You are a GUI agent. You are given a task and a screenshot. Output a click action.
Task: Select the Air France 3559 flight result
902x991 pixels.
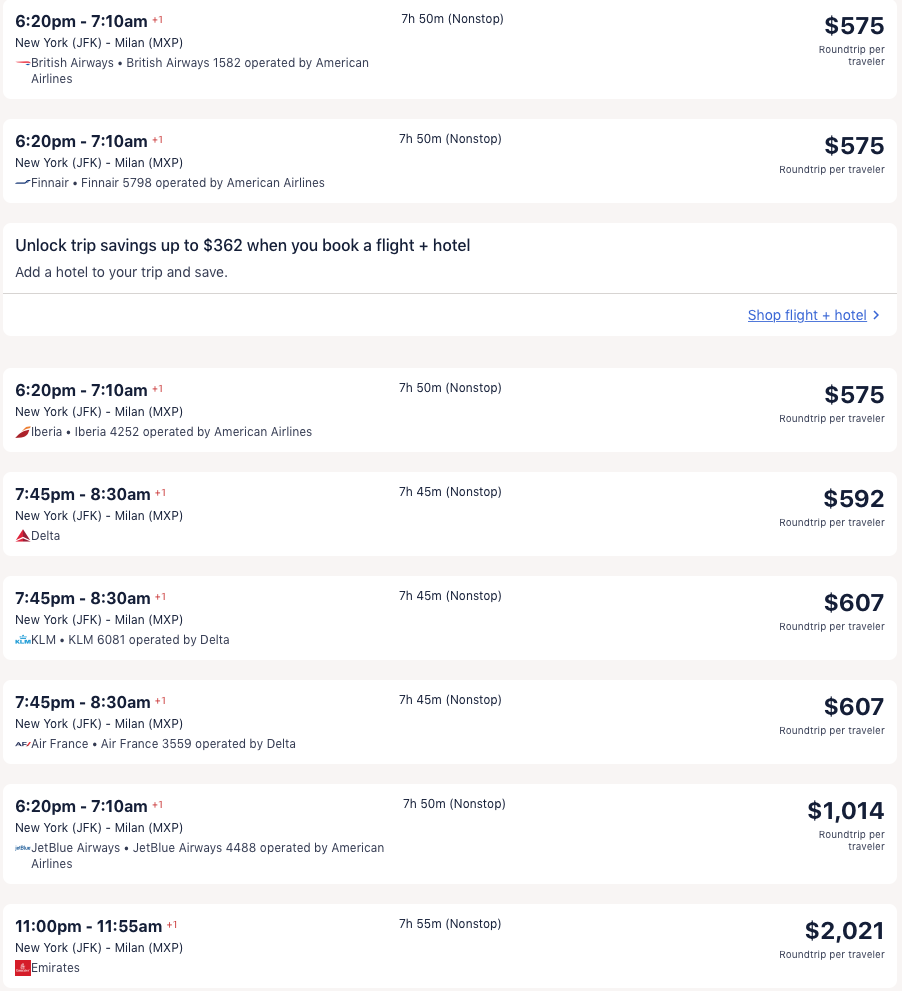tap(450, 722)
